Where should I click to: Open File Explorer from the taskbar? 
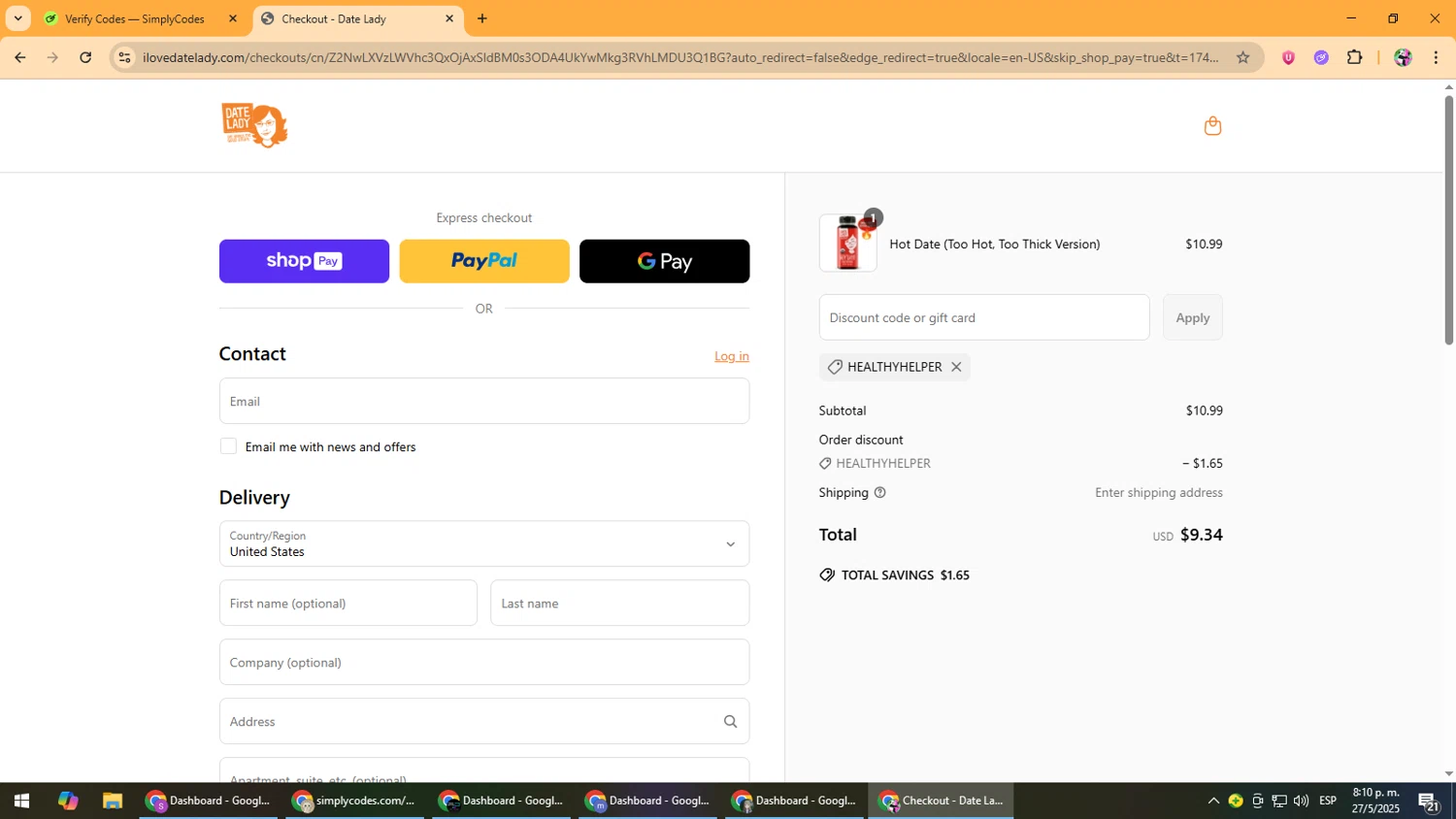[x=113, y=801]
